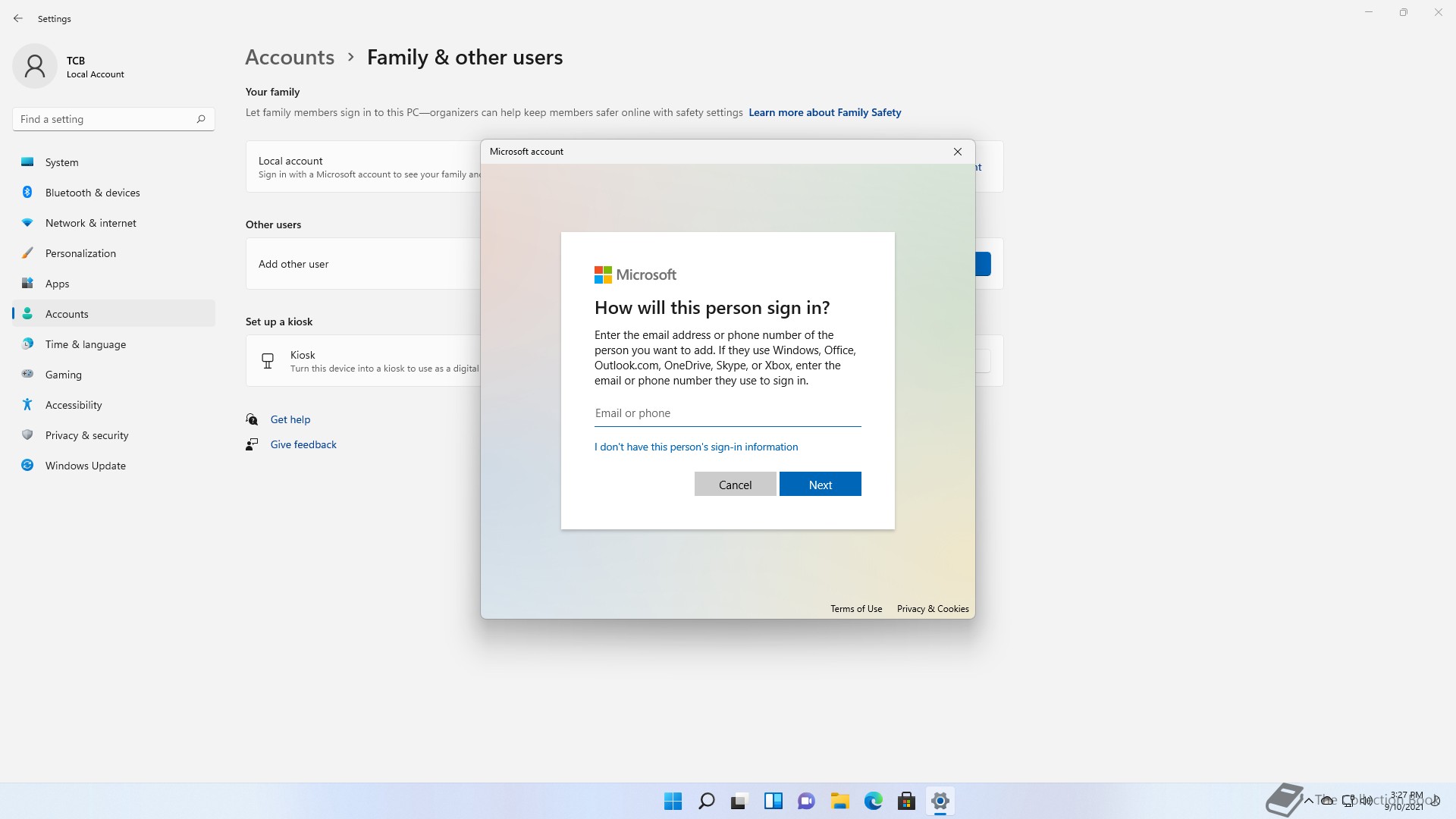Click the Gaming controller icon

pos(27,374)
